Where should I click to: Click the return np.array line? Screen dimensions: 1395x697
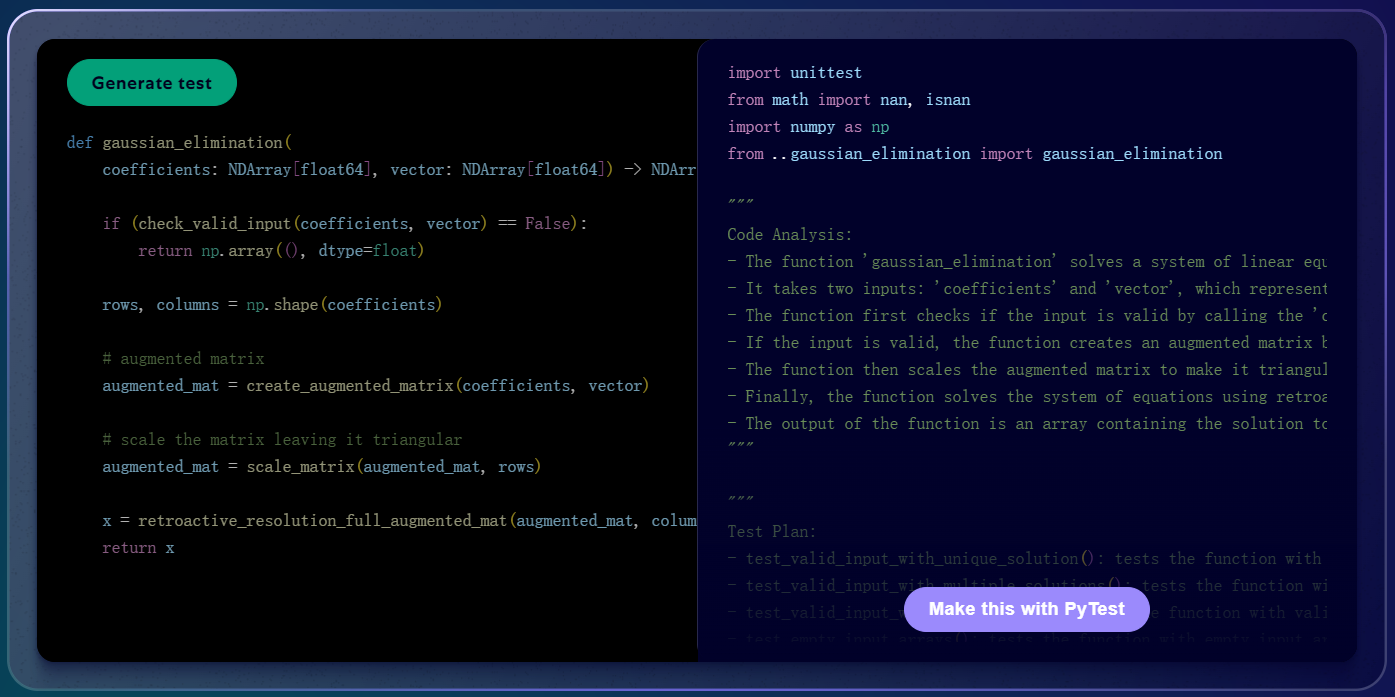[x=281, y=251]
